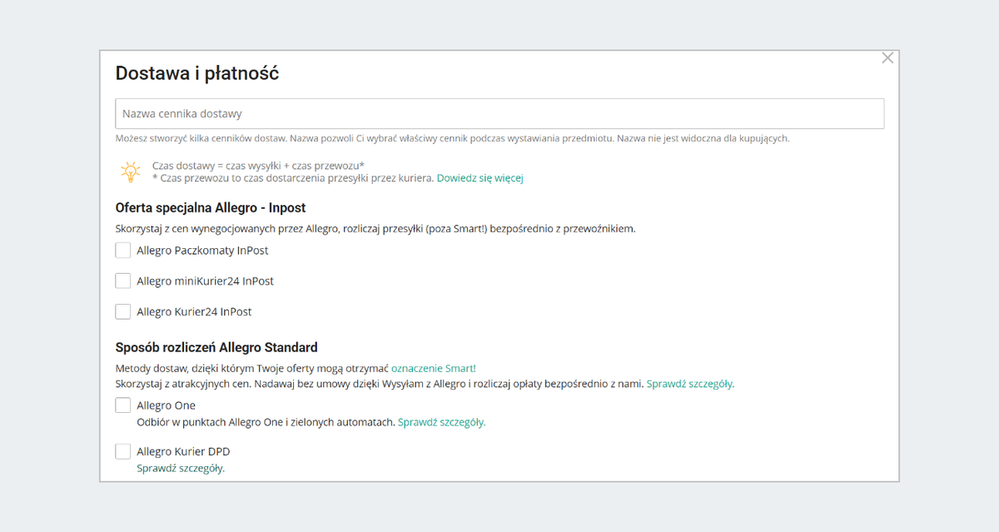This screenshot has height=532, width=999.
Task: Click the Dostawa i płatność heading
Action: 197,73
